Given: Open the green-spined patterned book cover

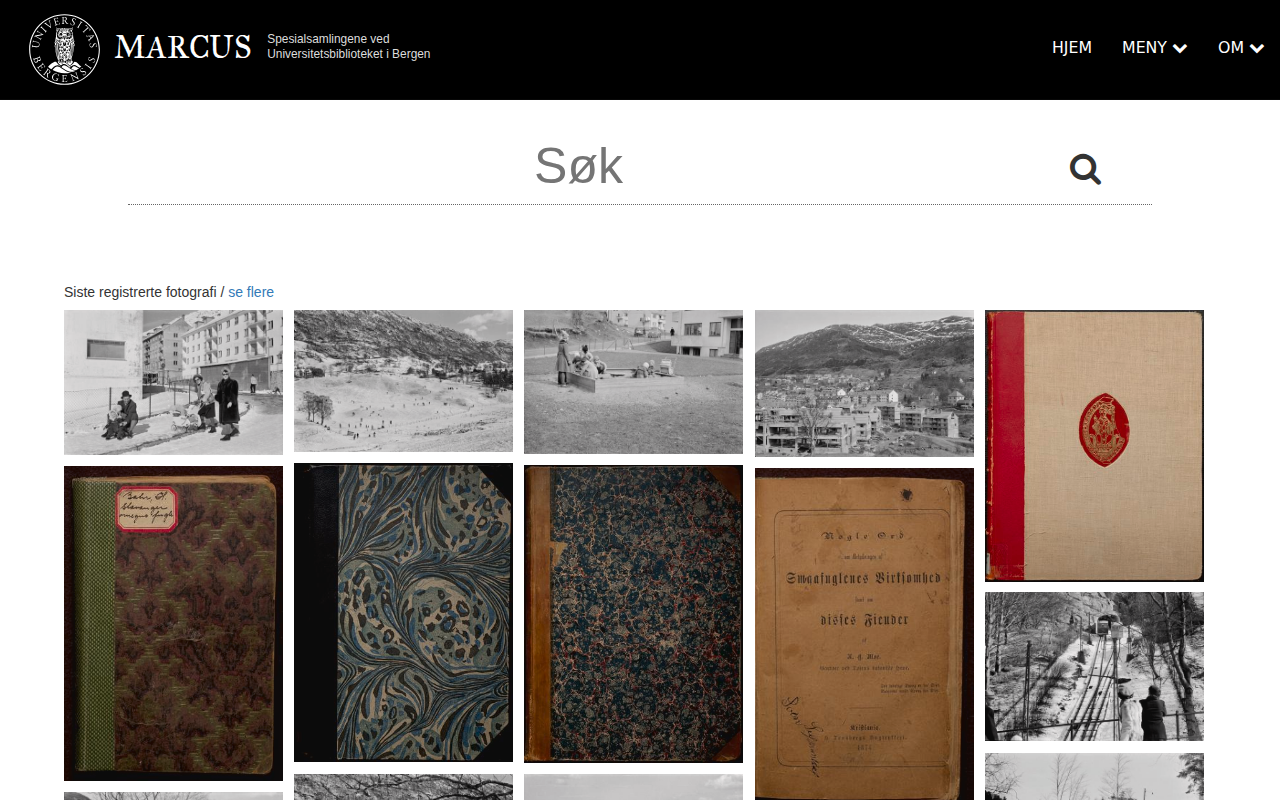Looking at the screenshot, I should pyautogui.click(x=173, y=623).
